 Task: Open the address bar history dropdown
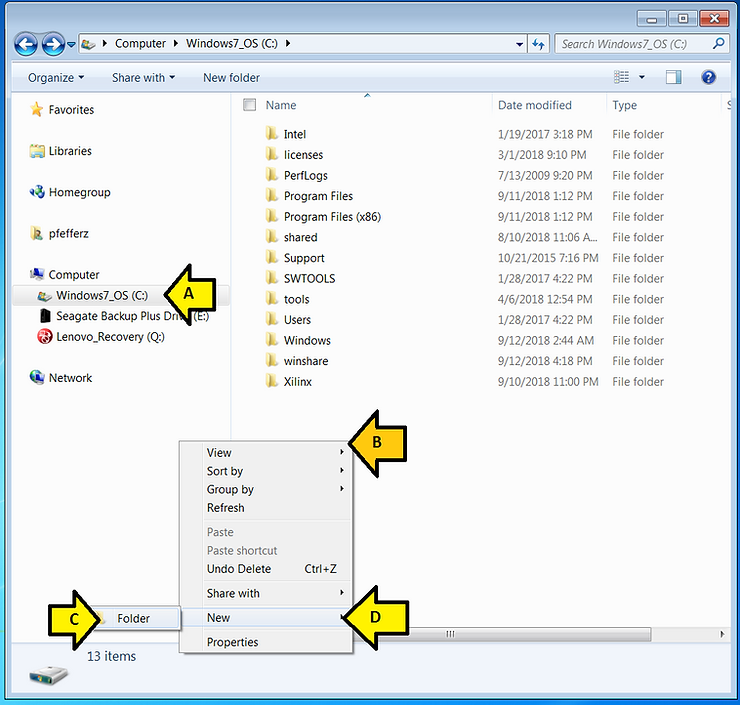519,44
